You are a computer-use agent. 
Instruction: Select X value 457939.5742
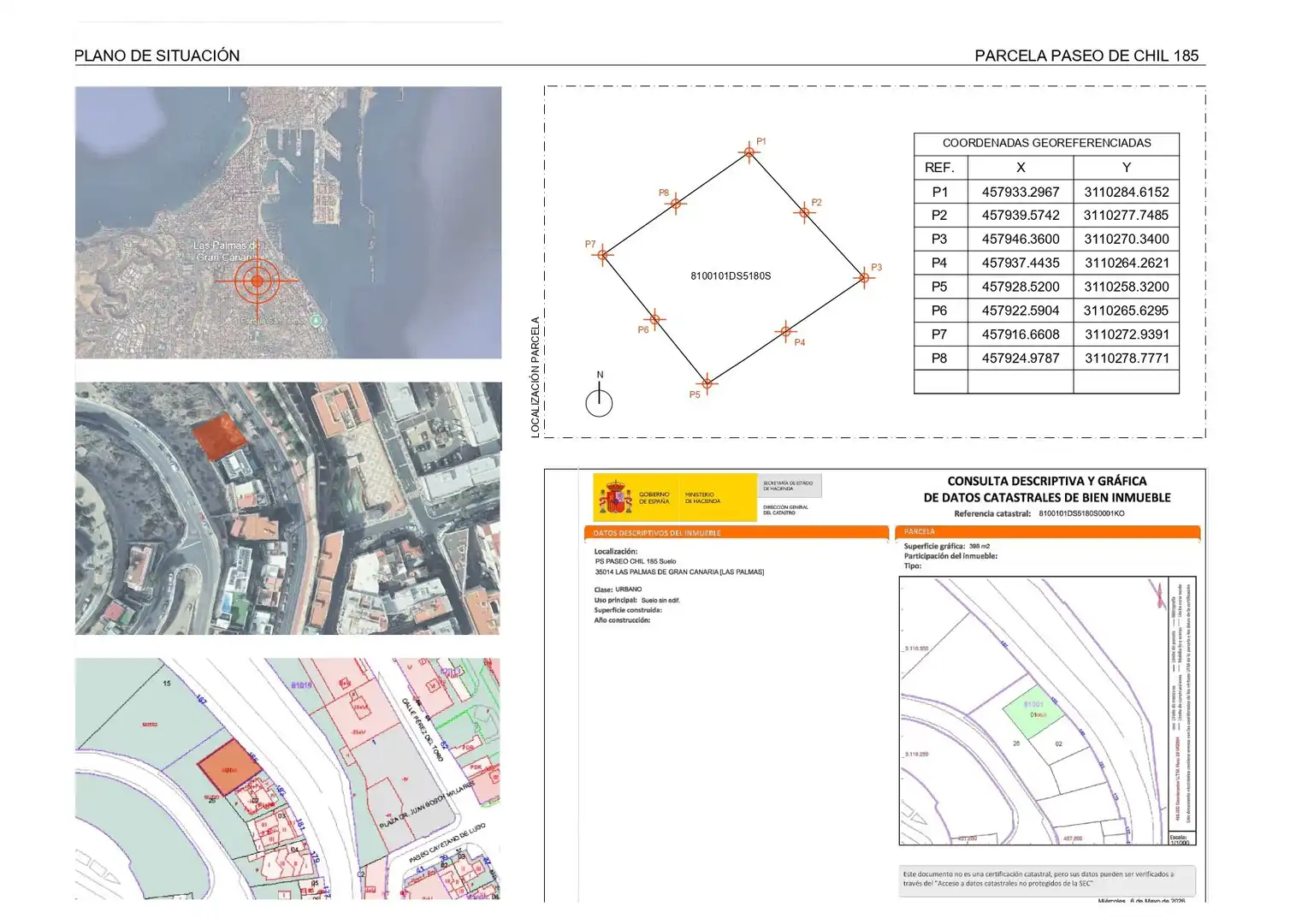tap(1021, 216)
